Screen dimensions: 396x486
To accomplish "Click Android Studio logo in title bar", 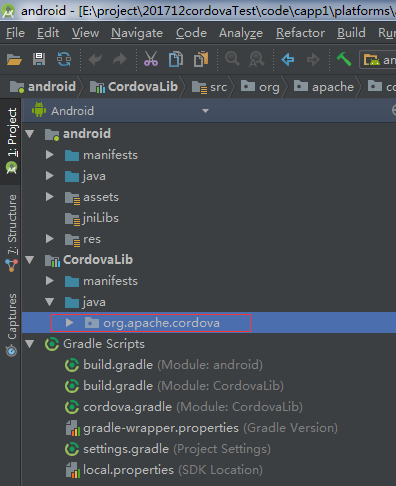I will click(x=8, y=11).
